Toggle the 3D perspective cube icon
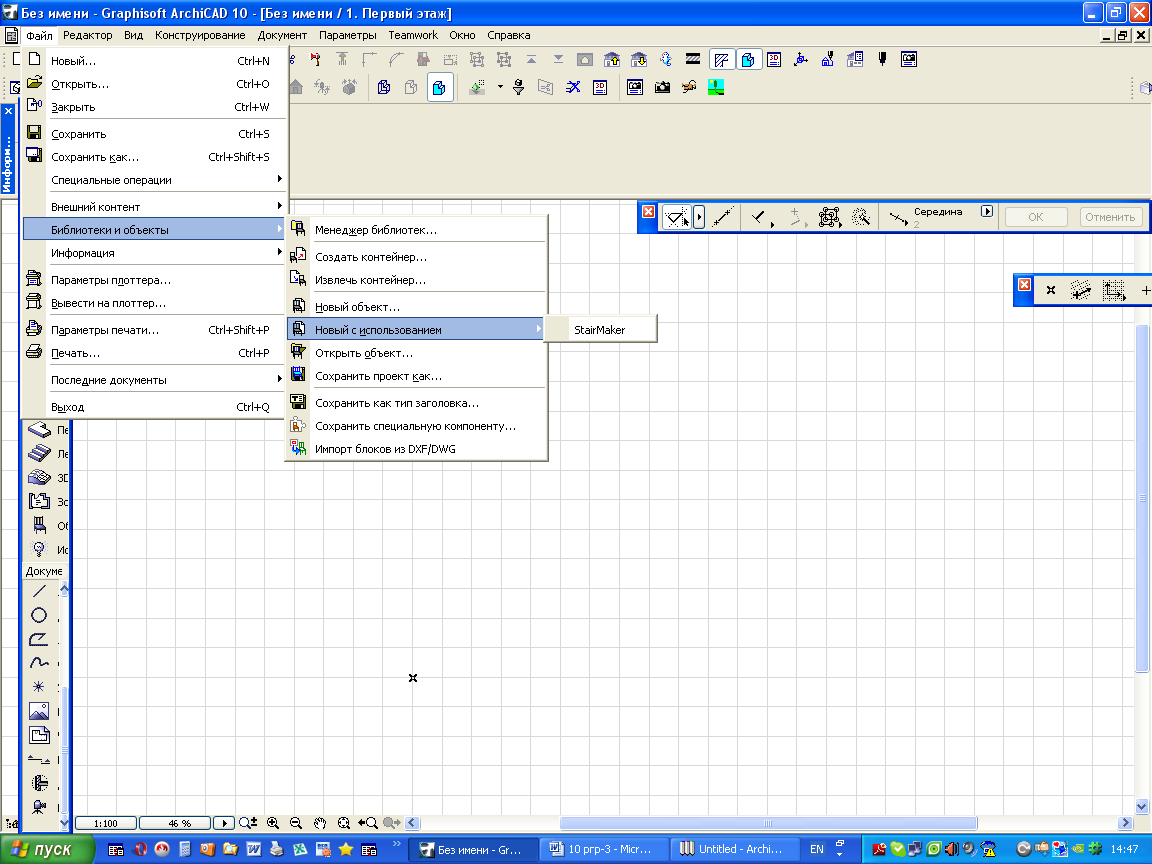 748,60
